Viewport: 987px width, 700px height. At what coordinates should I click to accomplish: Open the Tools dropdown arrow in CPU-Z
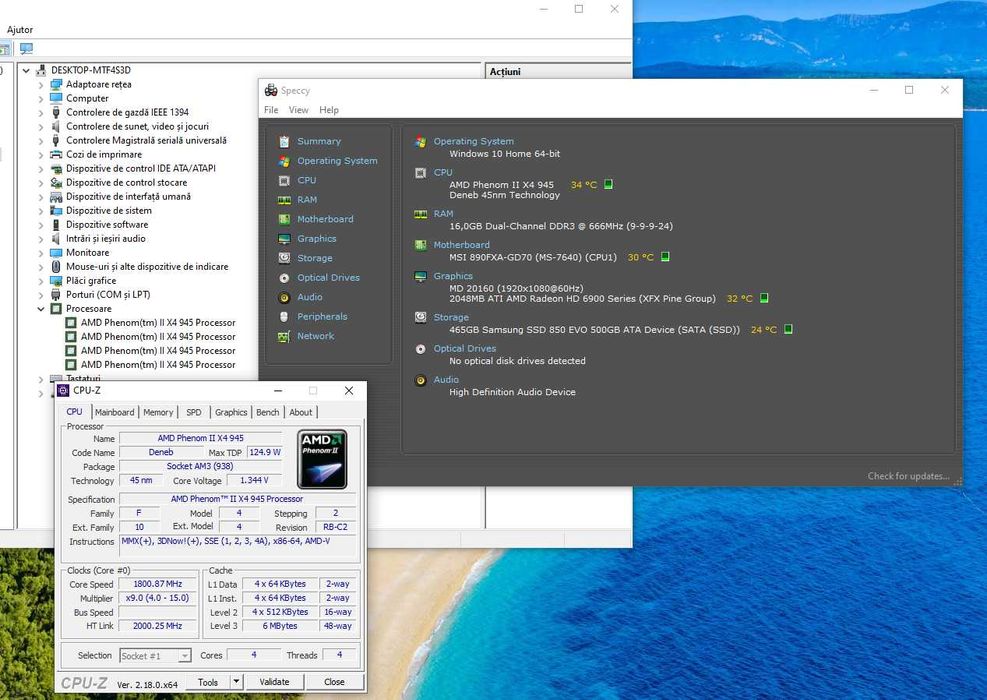pos(236,682)
